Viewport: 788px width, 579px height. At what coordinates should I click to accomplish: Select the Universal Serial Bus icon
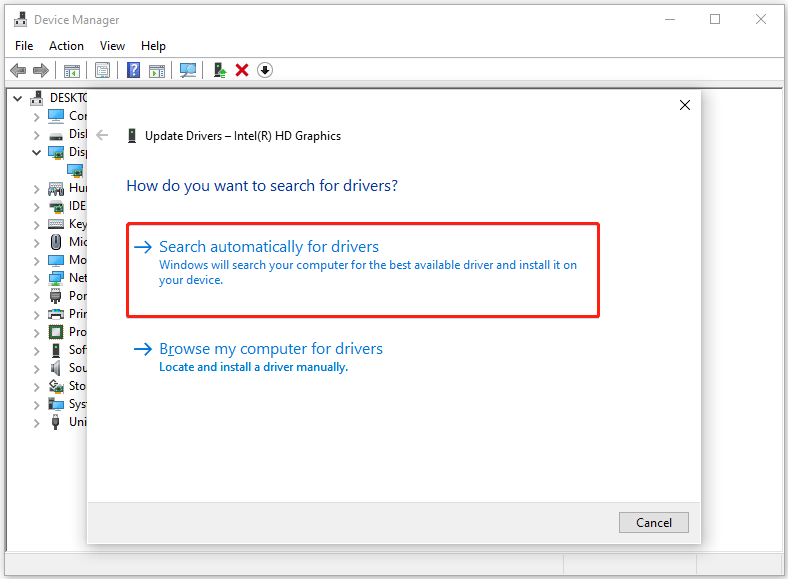coord(56,422)
